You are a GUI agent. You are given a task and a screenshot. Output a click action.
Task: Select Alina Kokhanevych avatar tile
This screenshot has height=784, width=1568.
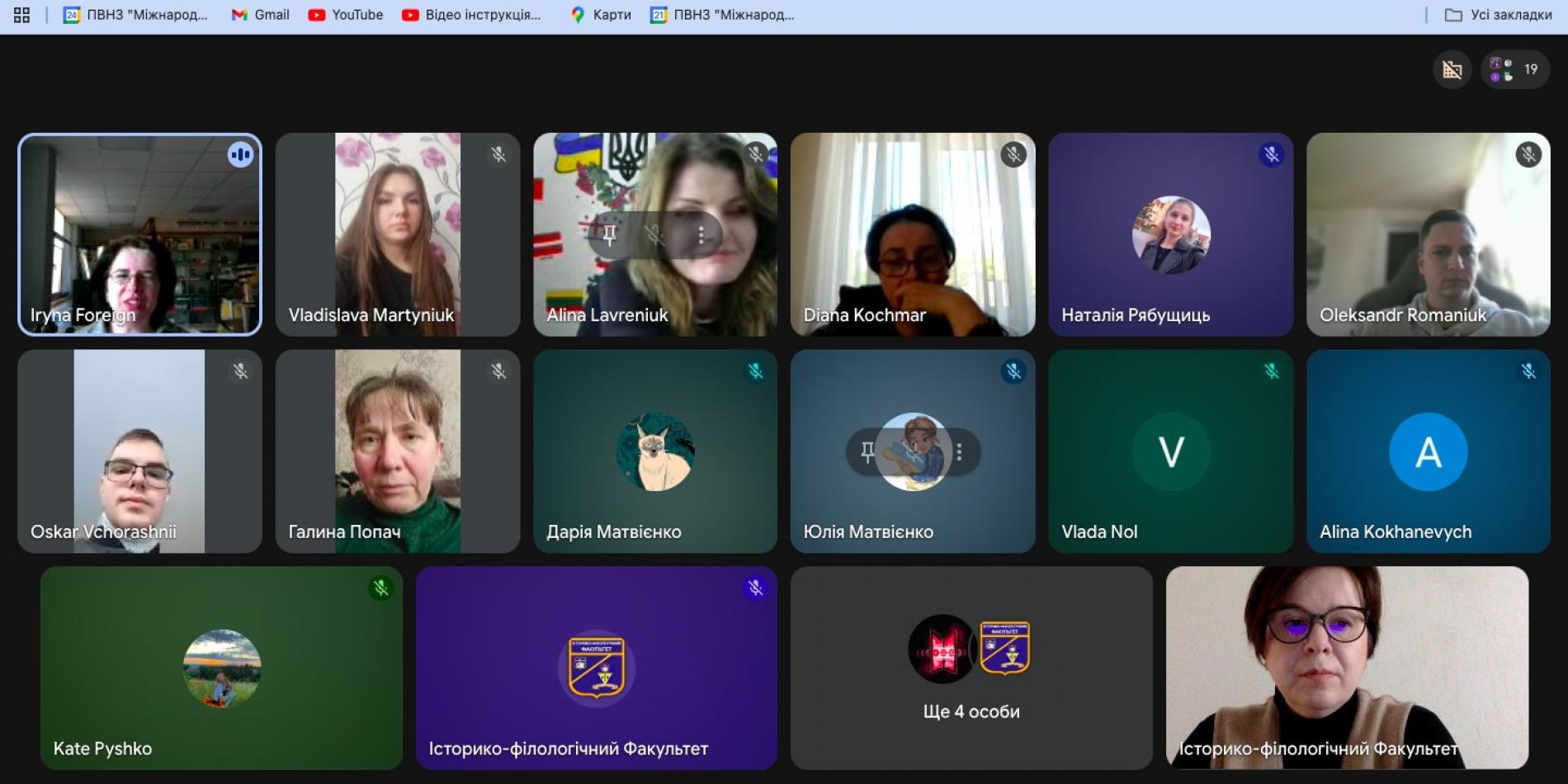pyautogui.click(x=1428, y=452)
